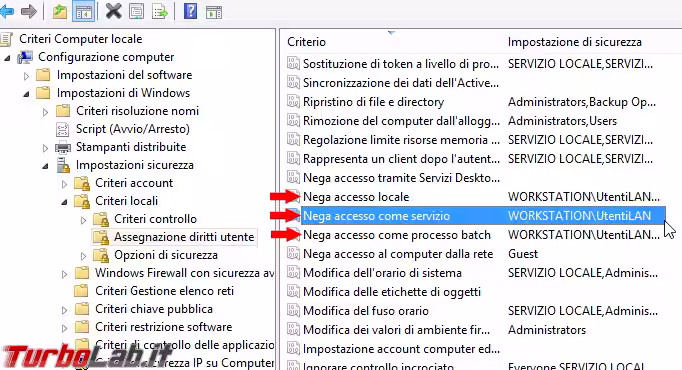Collapse the Configurazione computer node
This screenshot has height=370, width=682.
tap(7, 58)
